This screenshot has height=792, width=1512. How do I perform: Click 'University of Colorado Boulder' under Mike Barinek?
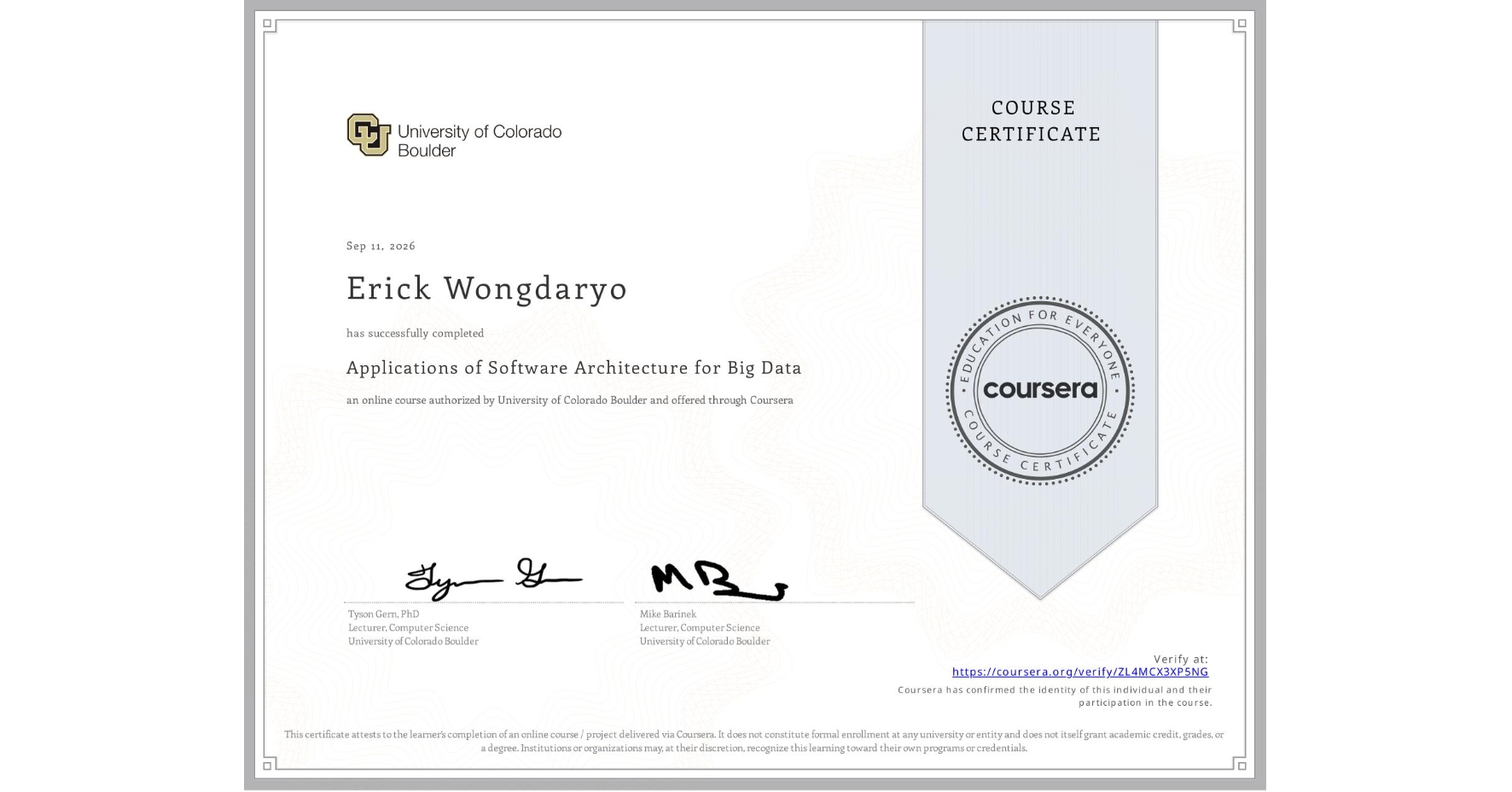coord(705,641)
